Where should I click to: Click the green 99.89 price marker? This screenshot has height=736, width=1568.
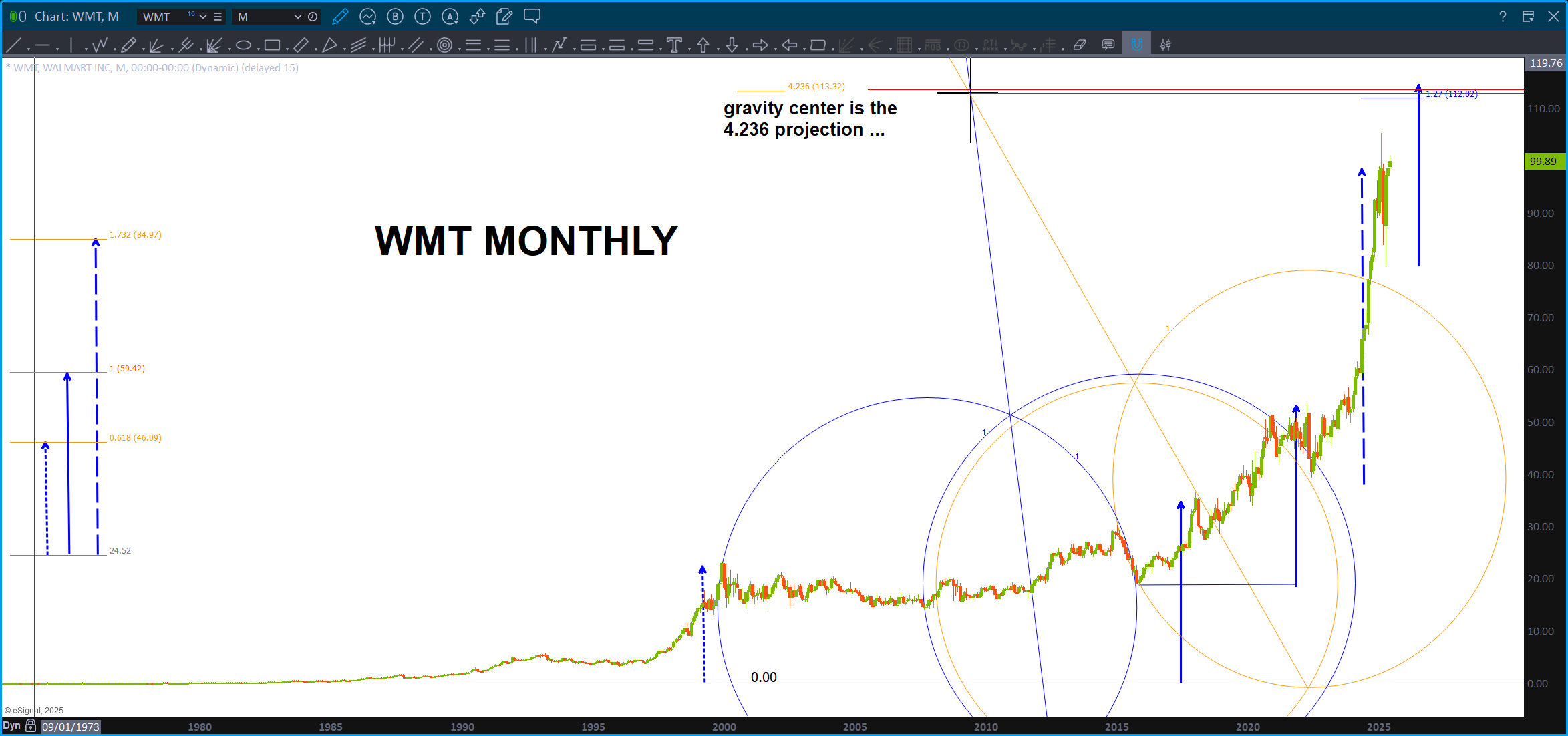click(x=1543, y=162)
